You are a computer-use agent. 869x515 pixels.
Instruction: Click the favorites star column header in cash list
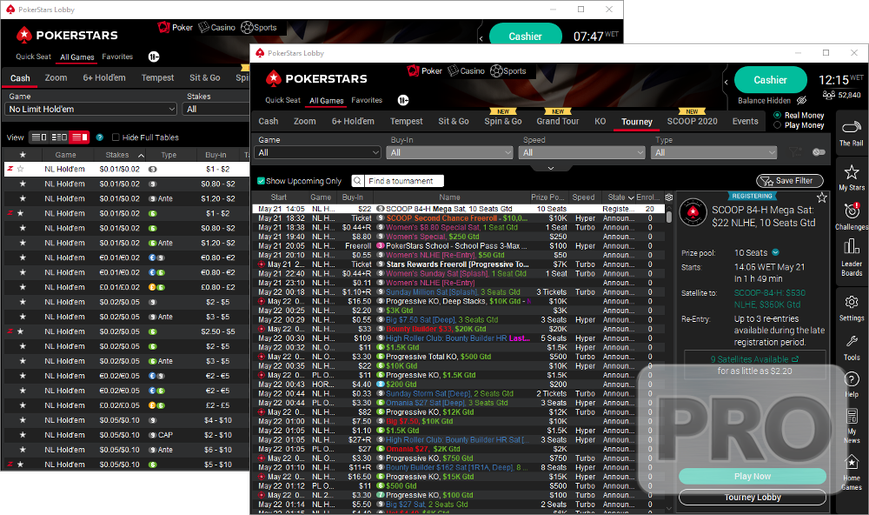(x=23, y=155)
